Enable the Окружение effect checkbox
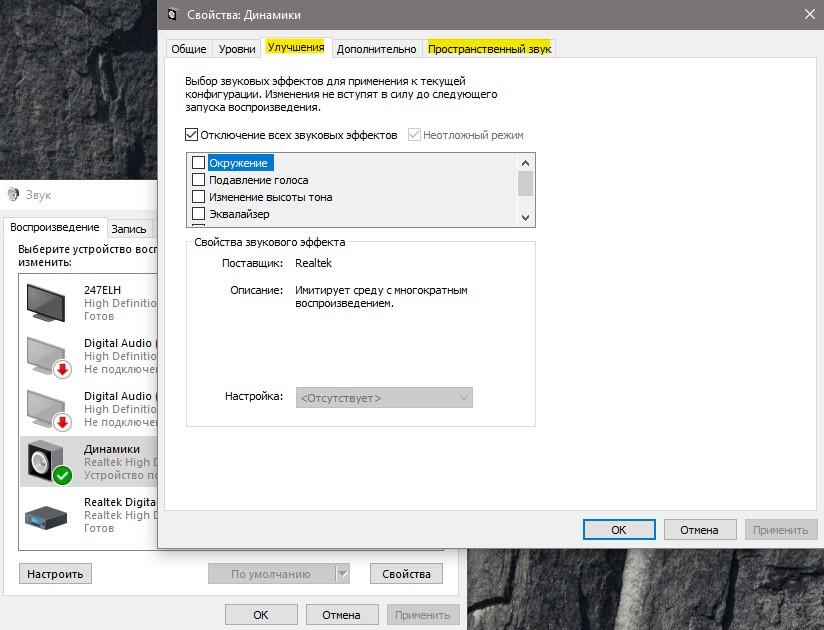The height and width of the screenshot is (630, 824). [198, 162]
